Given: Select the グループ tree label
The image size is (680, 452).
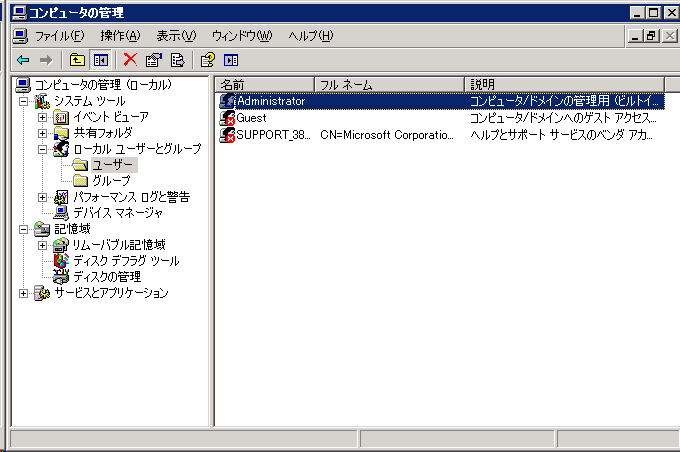Looking at the screenshot, I should pos(111,181).
